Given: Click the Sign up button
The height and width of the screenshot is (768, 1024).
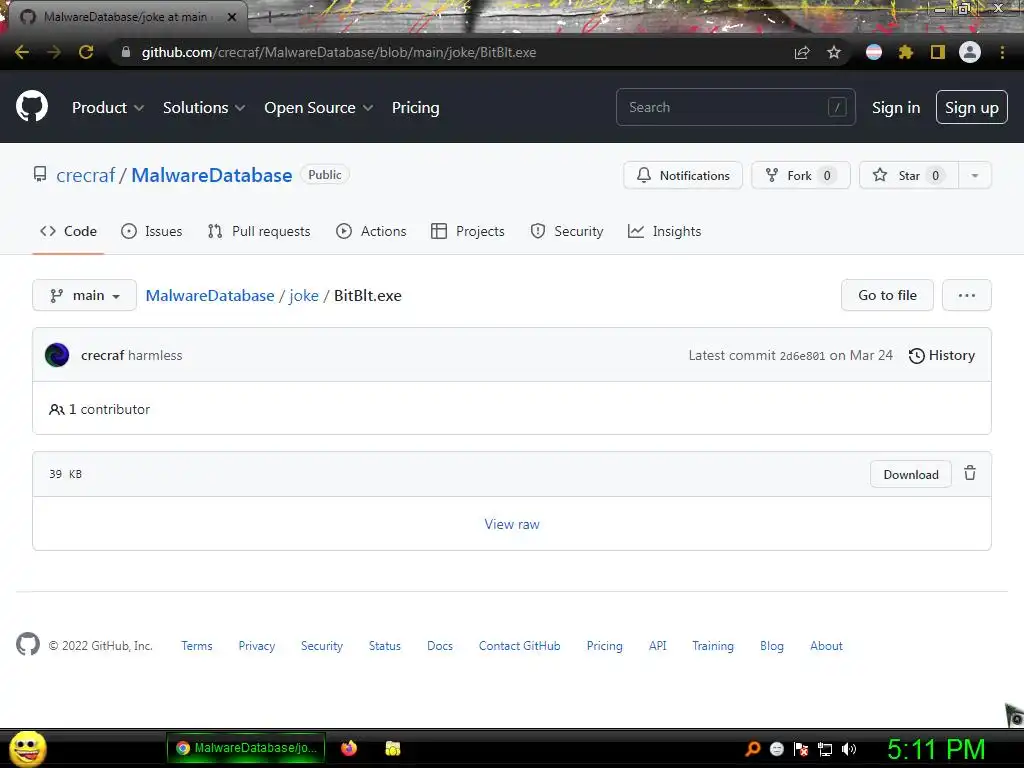Looking at the screenshot, I should point(972,107).
